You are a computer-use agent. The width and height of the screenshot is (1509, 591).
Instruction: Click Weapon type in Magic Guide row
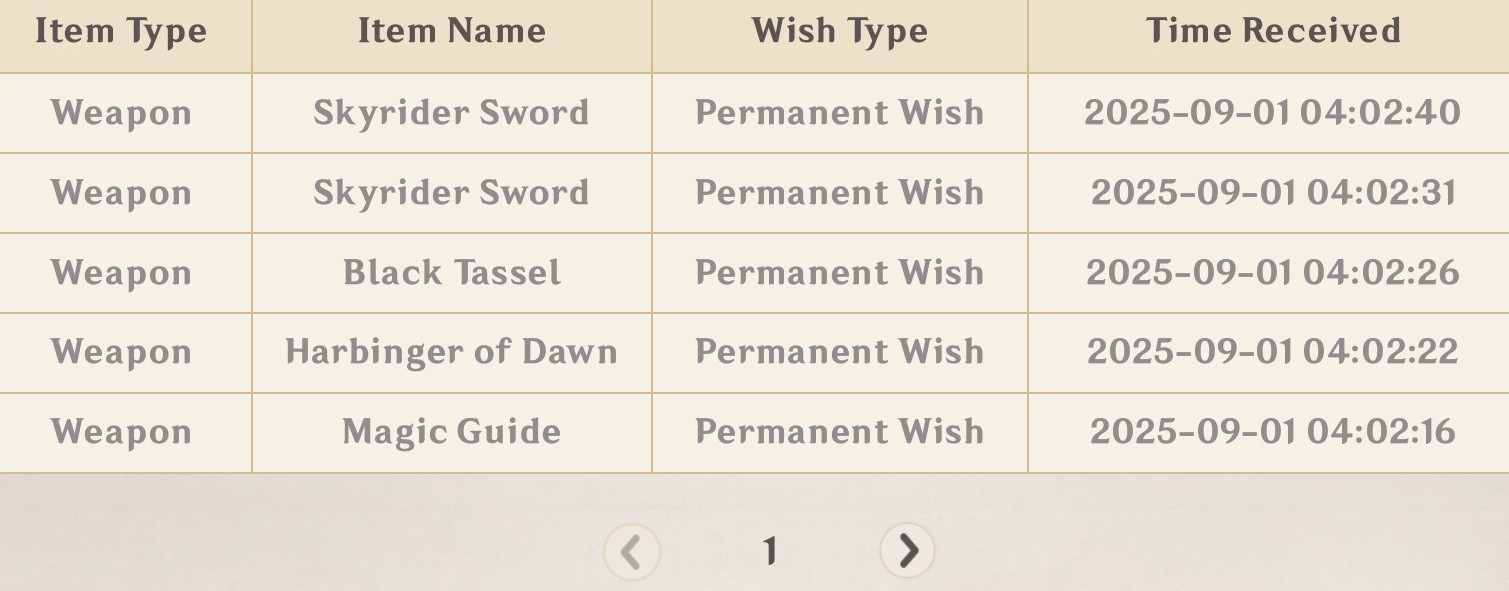(121, 433)
